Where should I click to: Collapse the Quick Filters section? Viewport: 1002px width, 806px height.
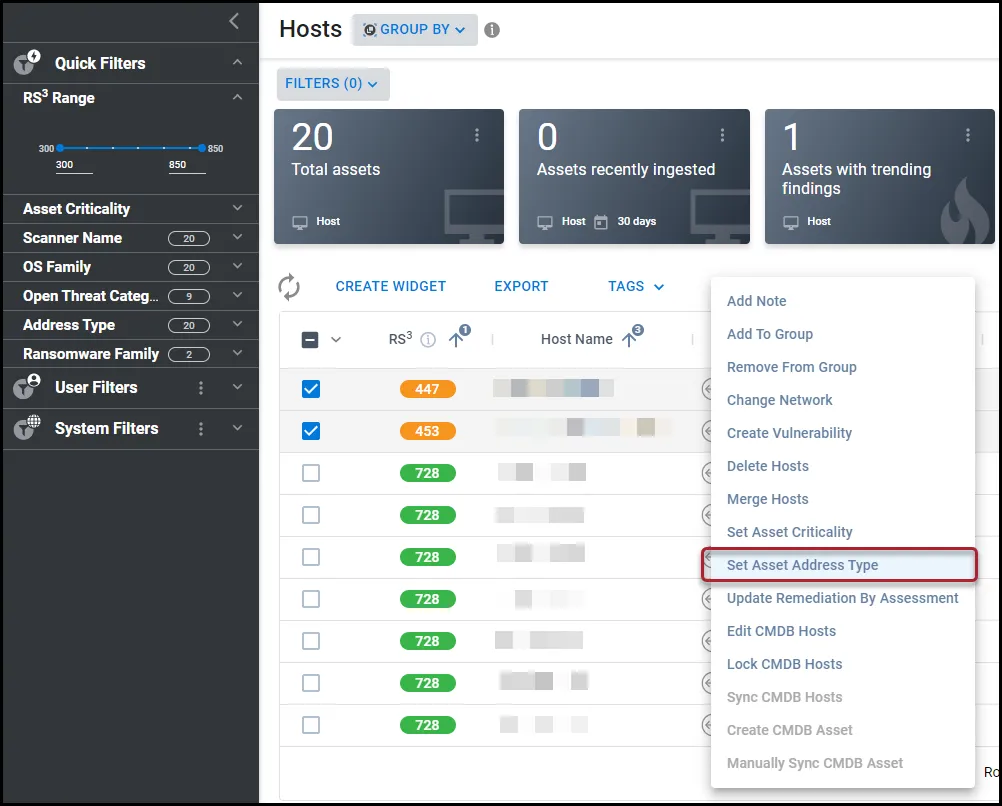click(x=237, y=62)
